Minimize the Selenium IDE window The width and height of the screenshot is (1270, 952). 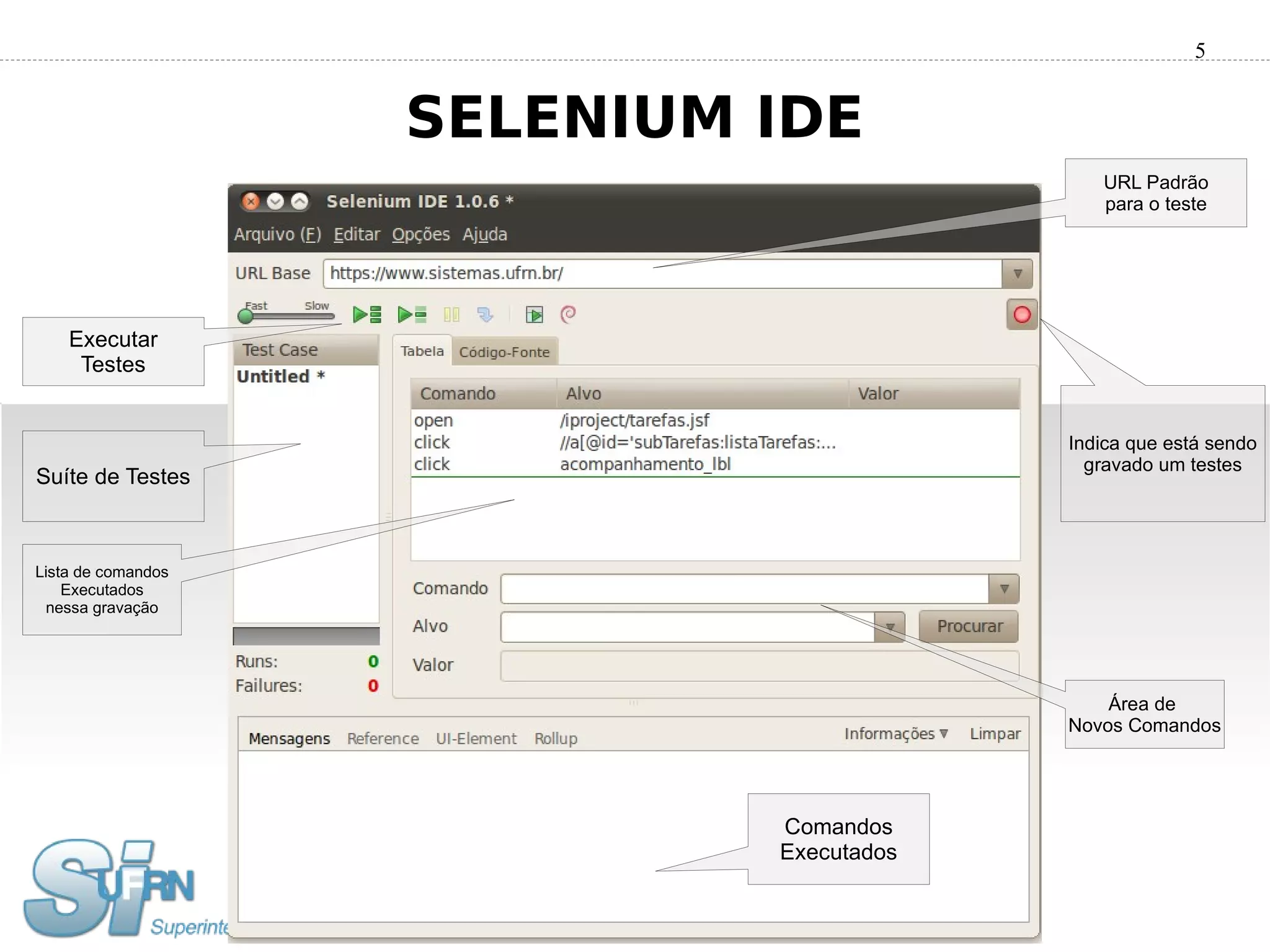coord(275,201)
